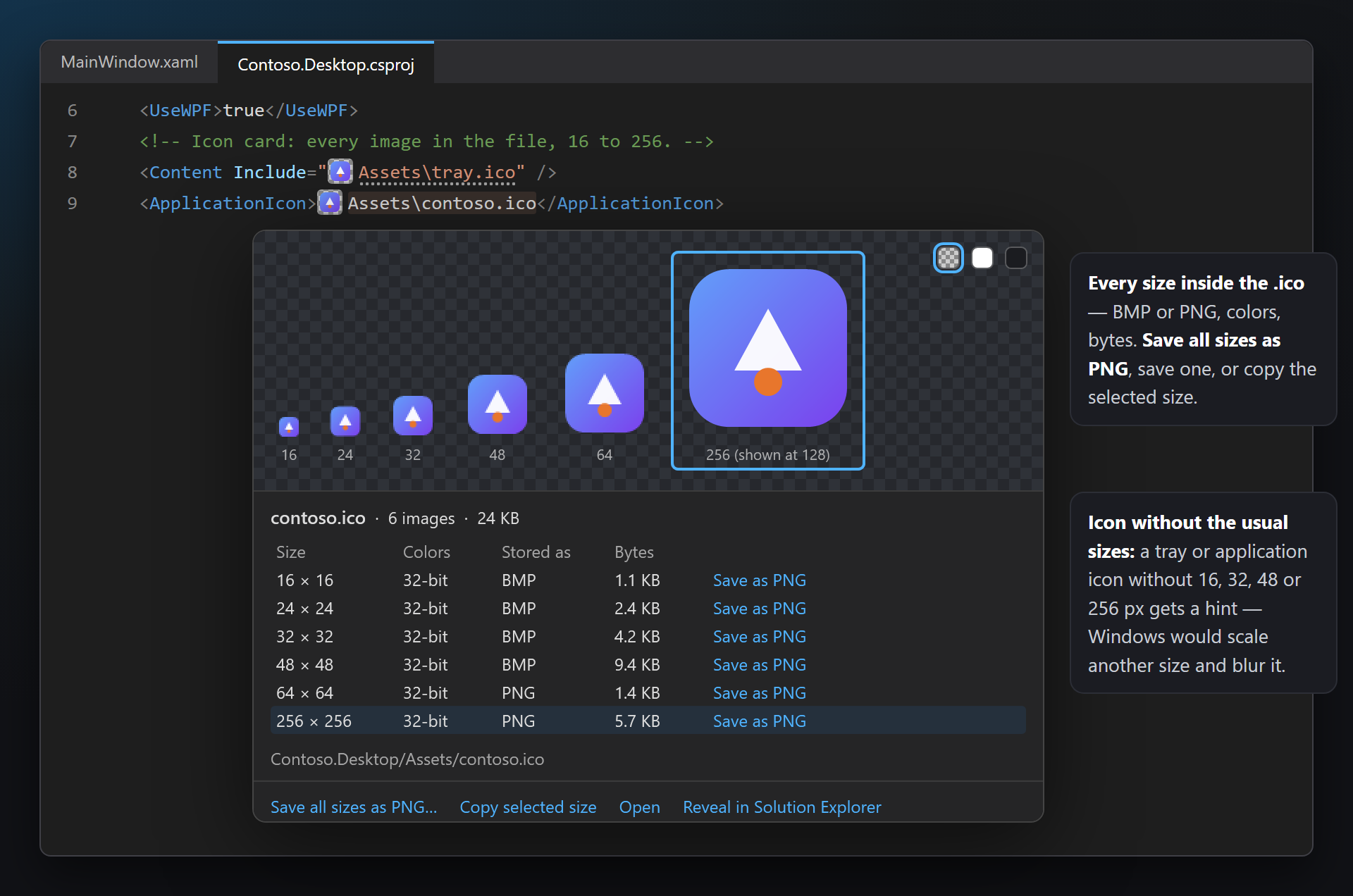Viewport: 1353px width, 896px height.
Task: Click the Contoso.Desktop/Assets/contoso.ico path text
Action: (x=407, y=759)
